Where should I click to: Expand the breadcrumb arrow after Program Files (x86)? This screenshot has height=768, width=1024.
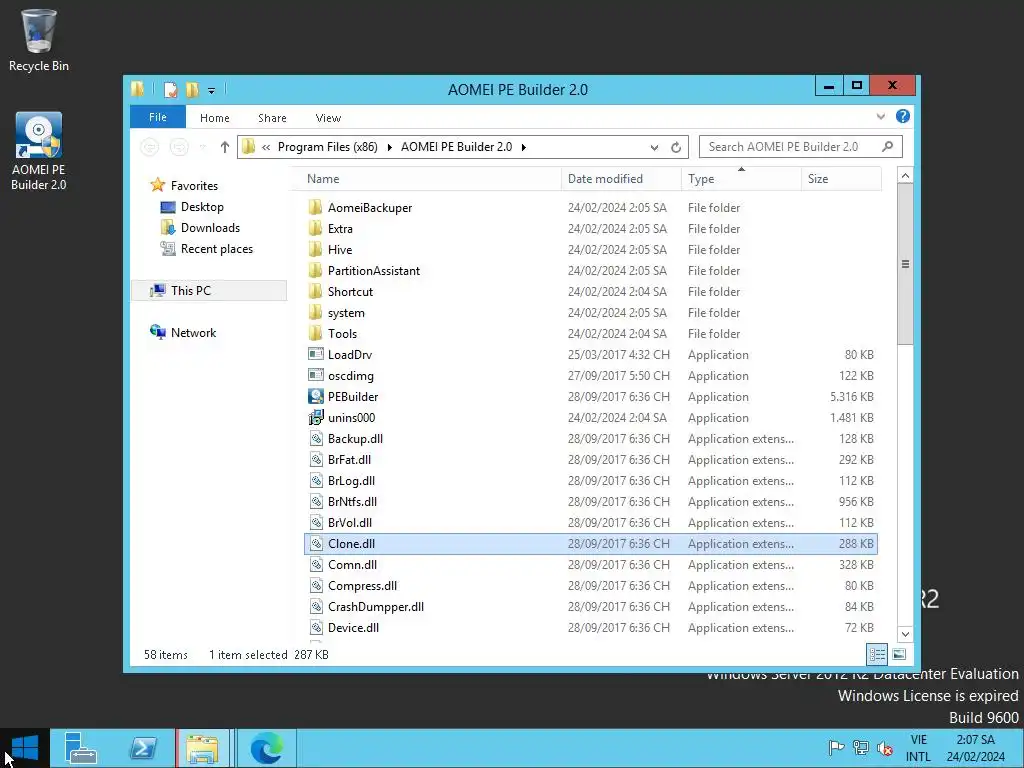tap(389, 148)
